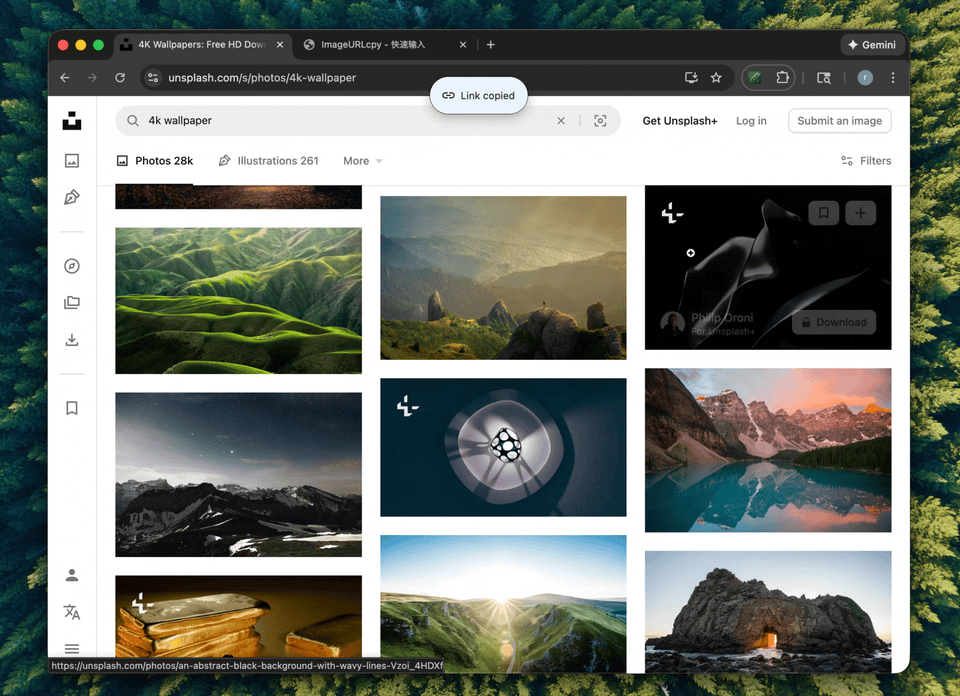Image resolution: width=960 pixels, height=696 pixels.
Task: Open Chrome's Extensions puzzle icon
Action: pyautogui.click(x=782, y=78)
